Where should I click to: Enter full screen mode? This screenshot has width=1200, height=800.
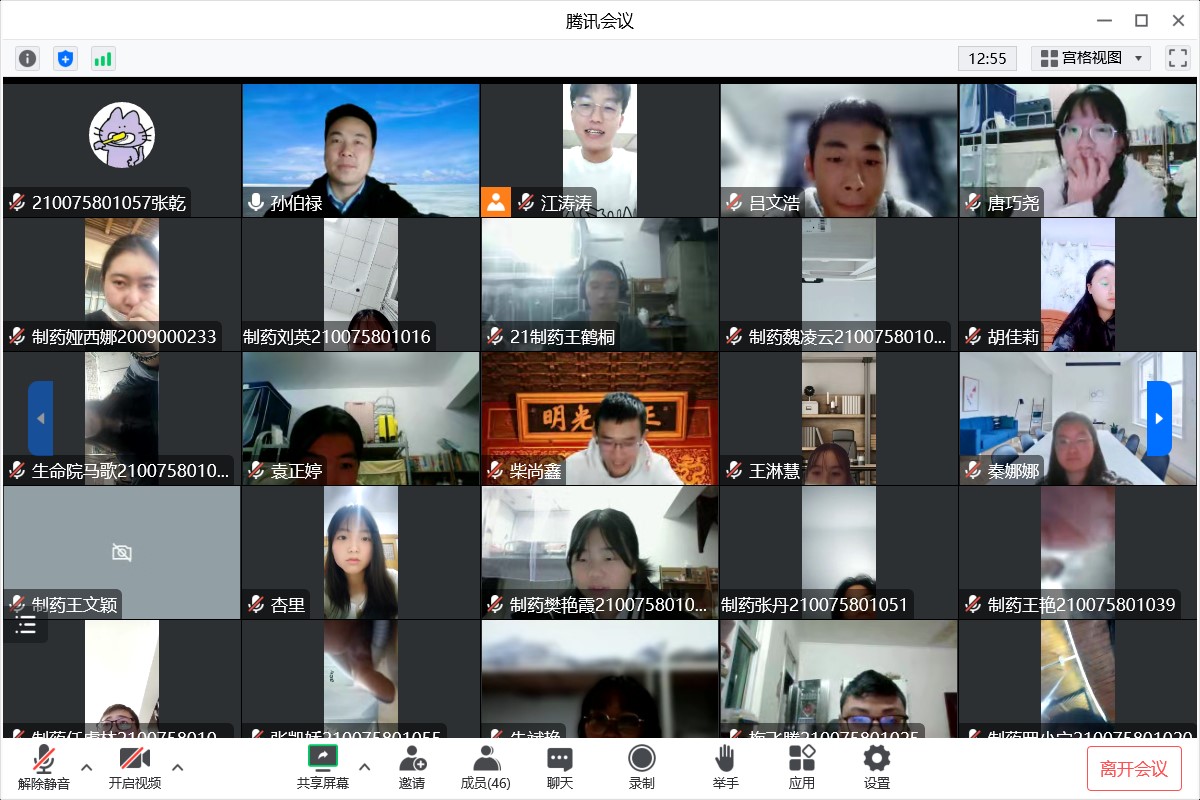click(x=1177, y=58)
